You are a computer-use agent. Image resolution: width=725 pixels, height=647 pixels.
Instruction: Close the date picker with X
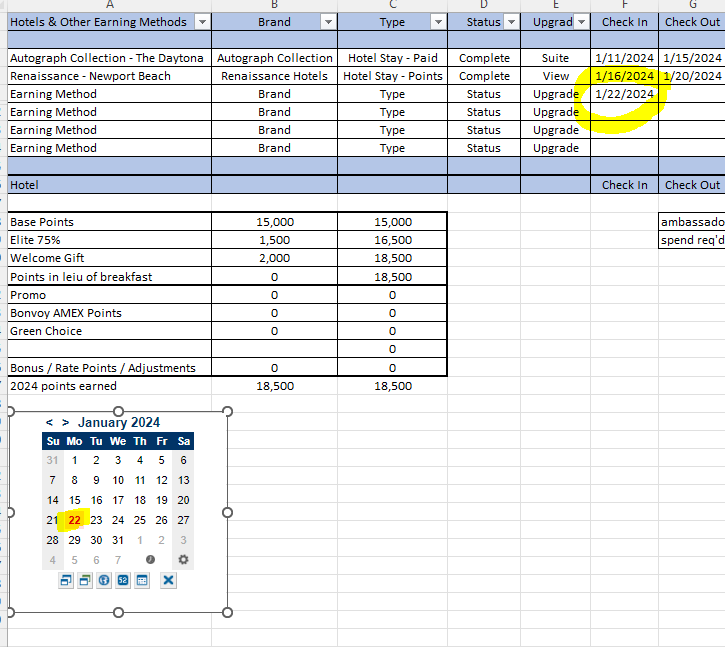(168, 580)
